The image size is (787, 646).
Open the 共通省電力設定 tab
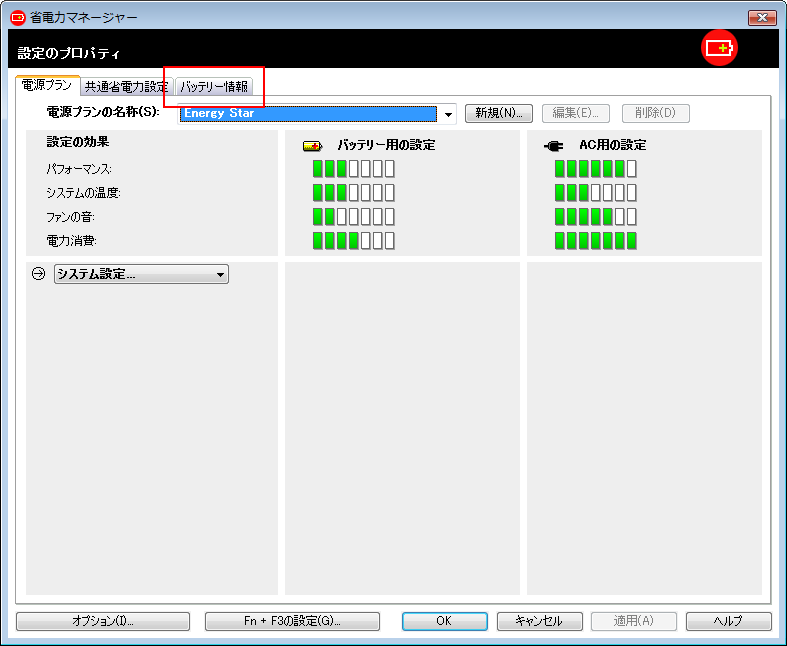pos(126,86)
